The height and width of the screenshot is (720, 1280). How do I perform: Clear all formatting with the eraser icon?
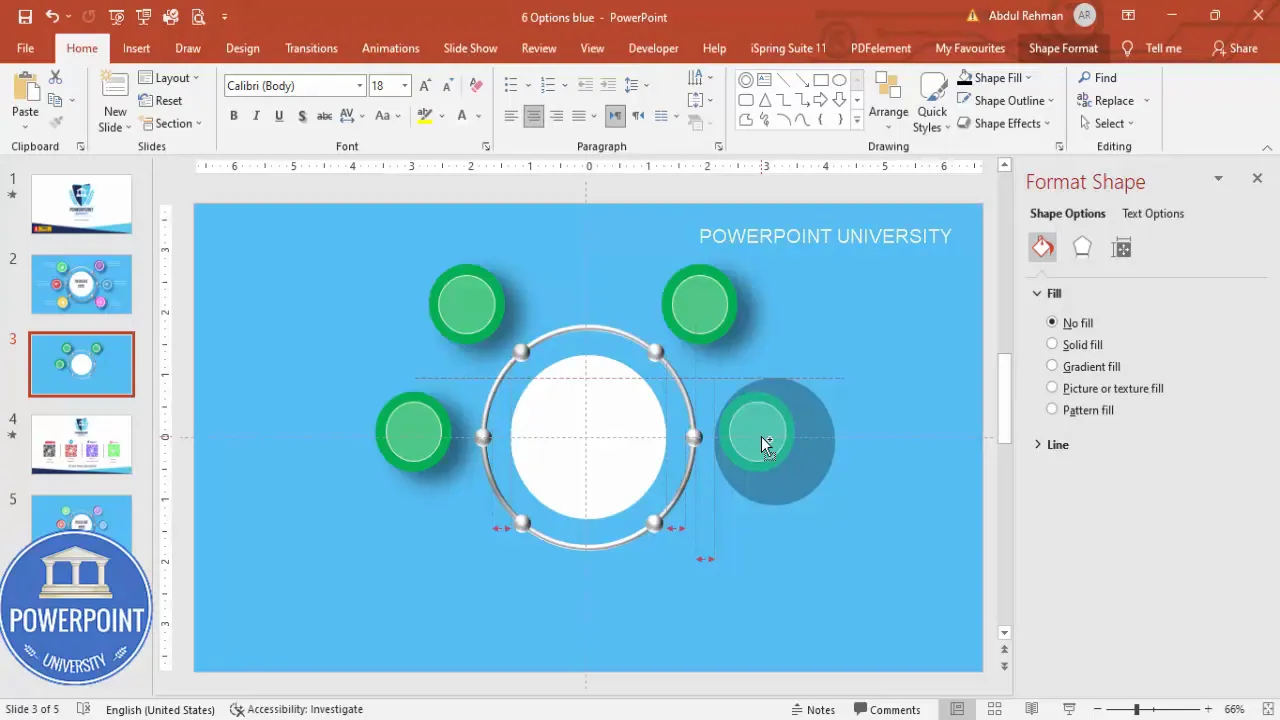pos(476,86)
